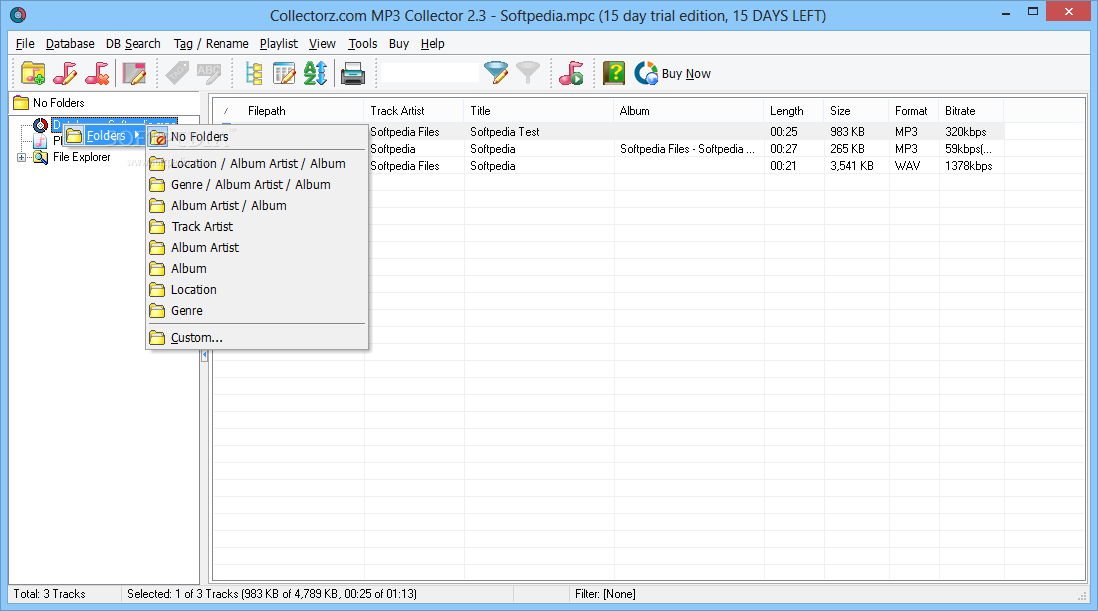Image resolution: width=1098 pixels, height=611 pixels.
Task: Click the 265 KB size cell
Action: coord(847,149)
